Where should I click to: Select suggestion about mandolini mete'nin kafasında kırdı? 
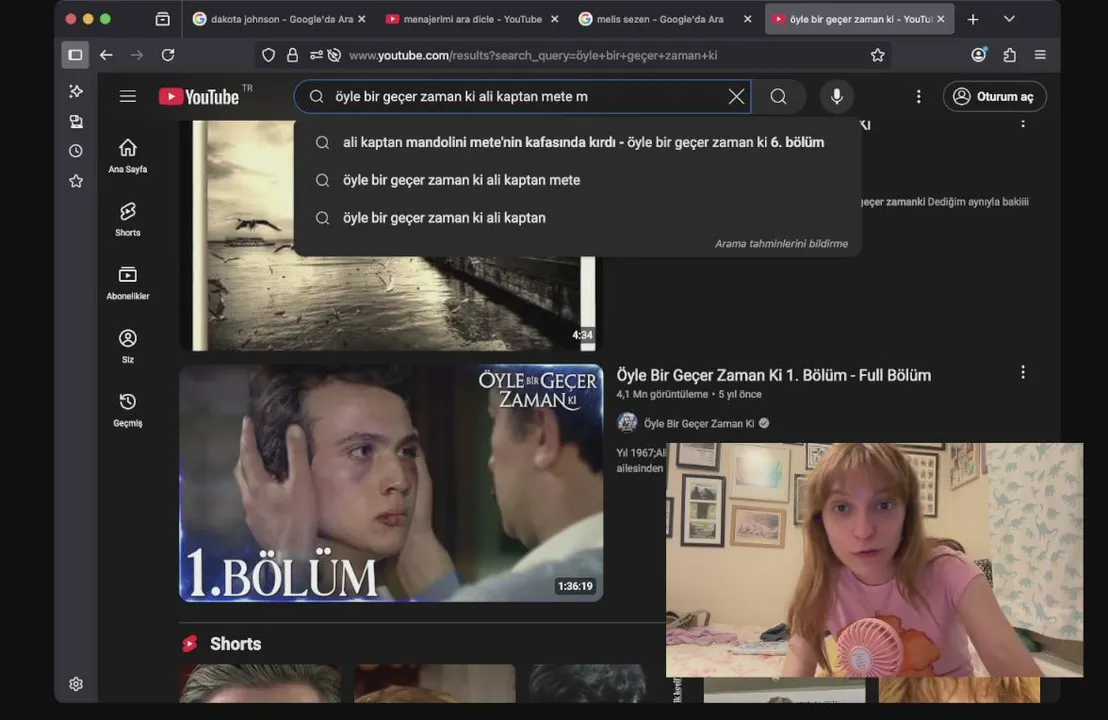577,142
